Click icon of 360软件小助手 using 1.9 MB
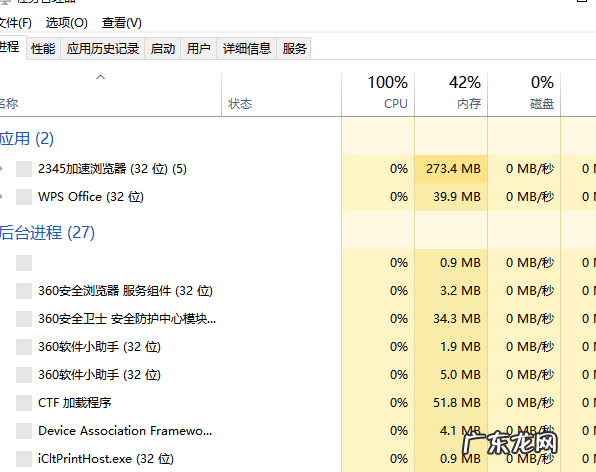 coord(24,347)
